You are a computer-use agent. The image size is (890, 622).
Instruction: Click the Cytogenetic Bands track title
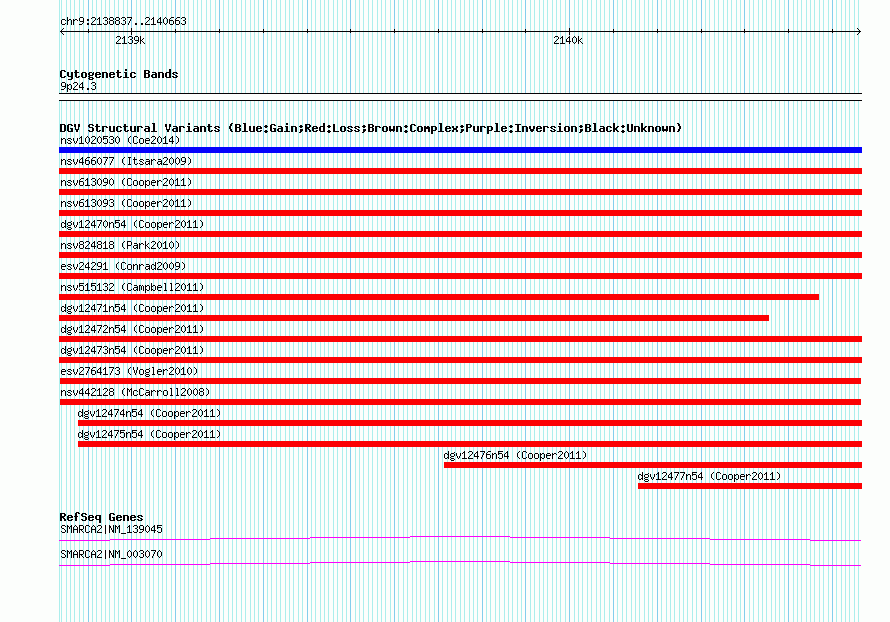[x=119, y=74]
